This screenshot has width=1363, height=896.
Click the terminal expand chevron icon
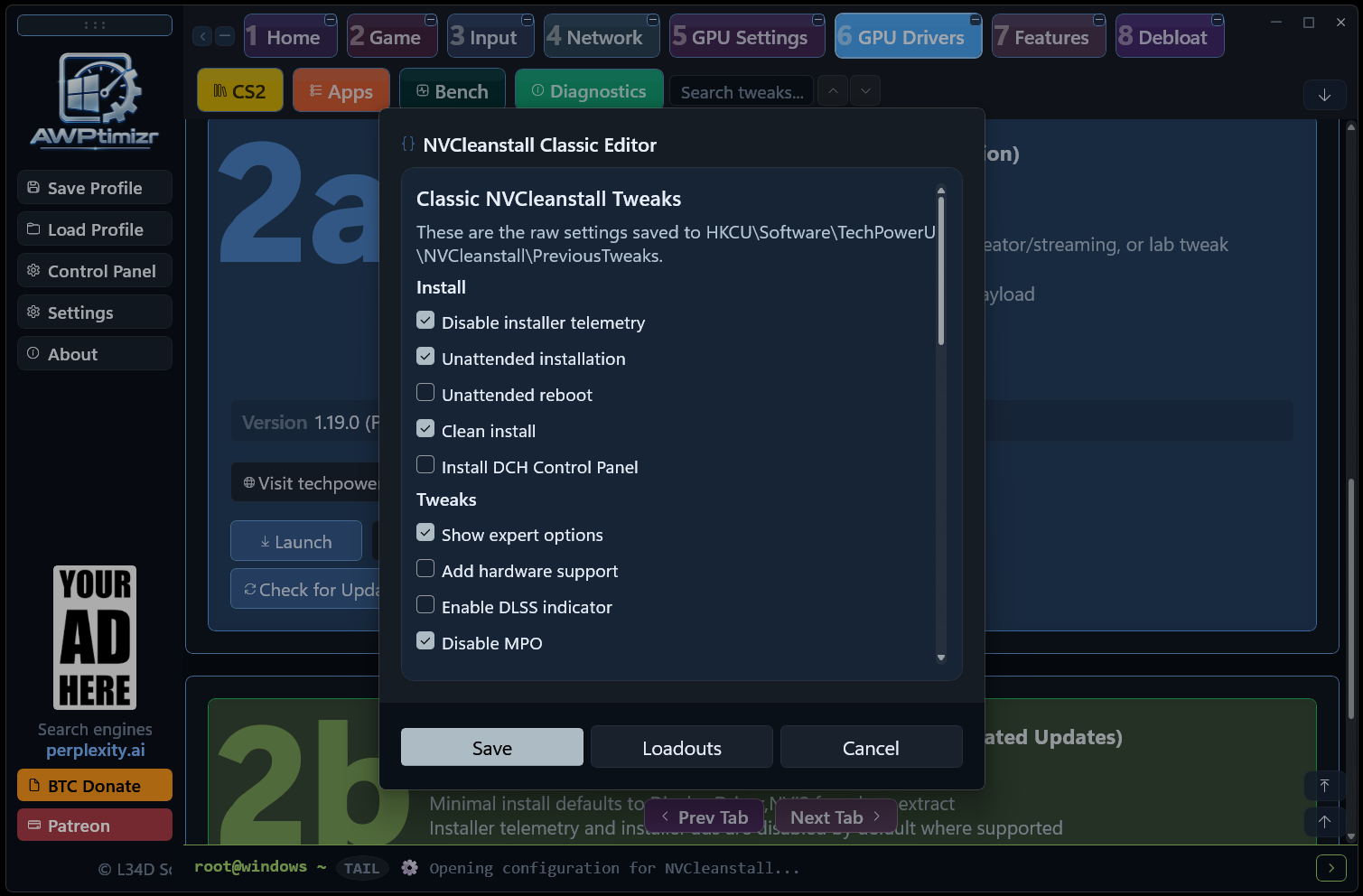(x=1331, y=868)
